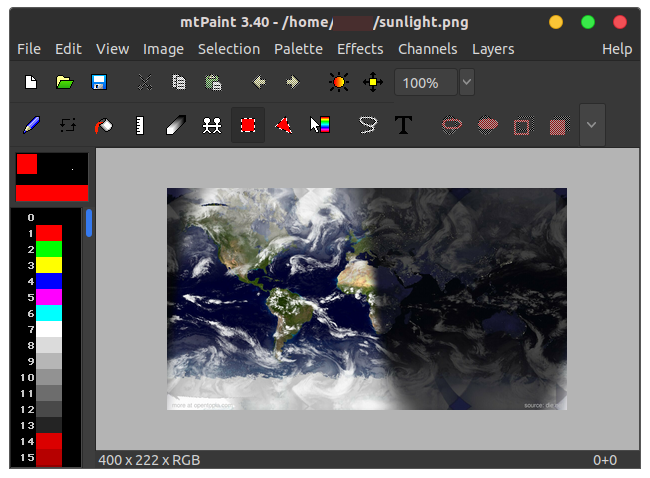Viewport: 650px width, 478px height.
Task: Open the Edit menu
Action: click(x=68, y=49)
